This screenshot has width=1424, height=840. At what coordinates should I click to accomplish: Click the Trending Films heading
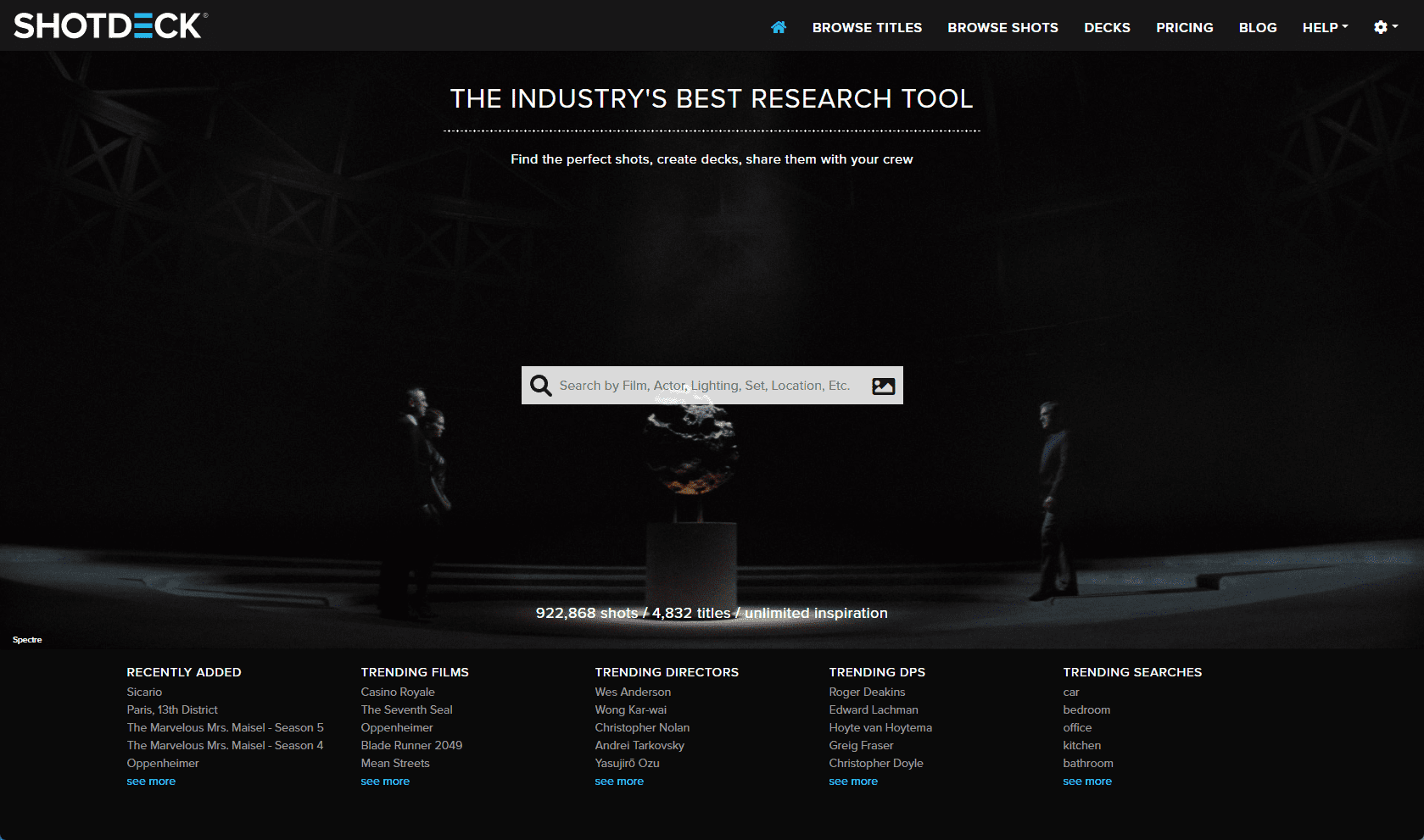click(415, 672)
